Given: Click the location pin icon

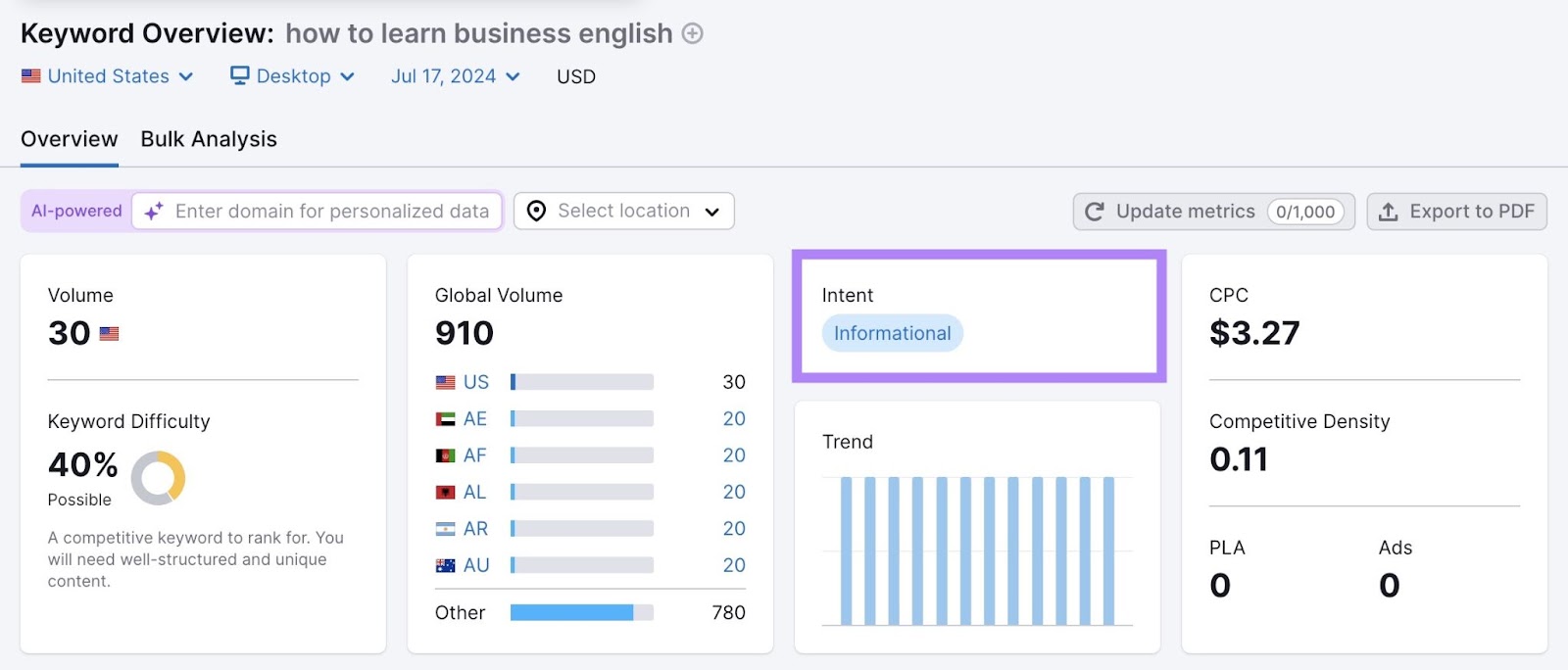Looking at the screenshot, I should (536, 212).
